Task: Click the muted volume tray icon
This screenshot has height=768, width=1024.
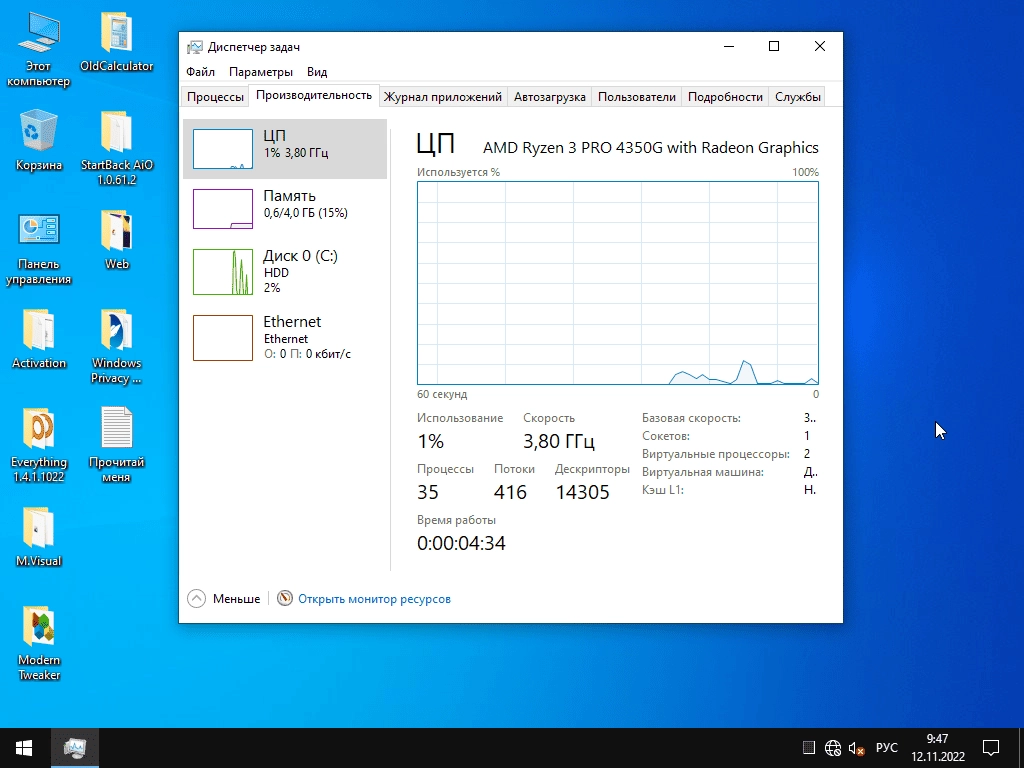Action: [x=856, y=748]
